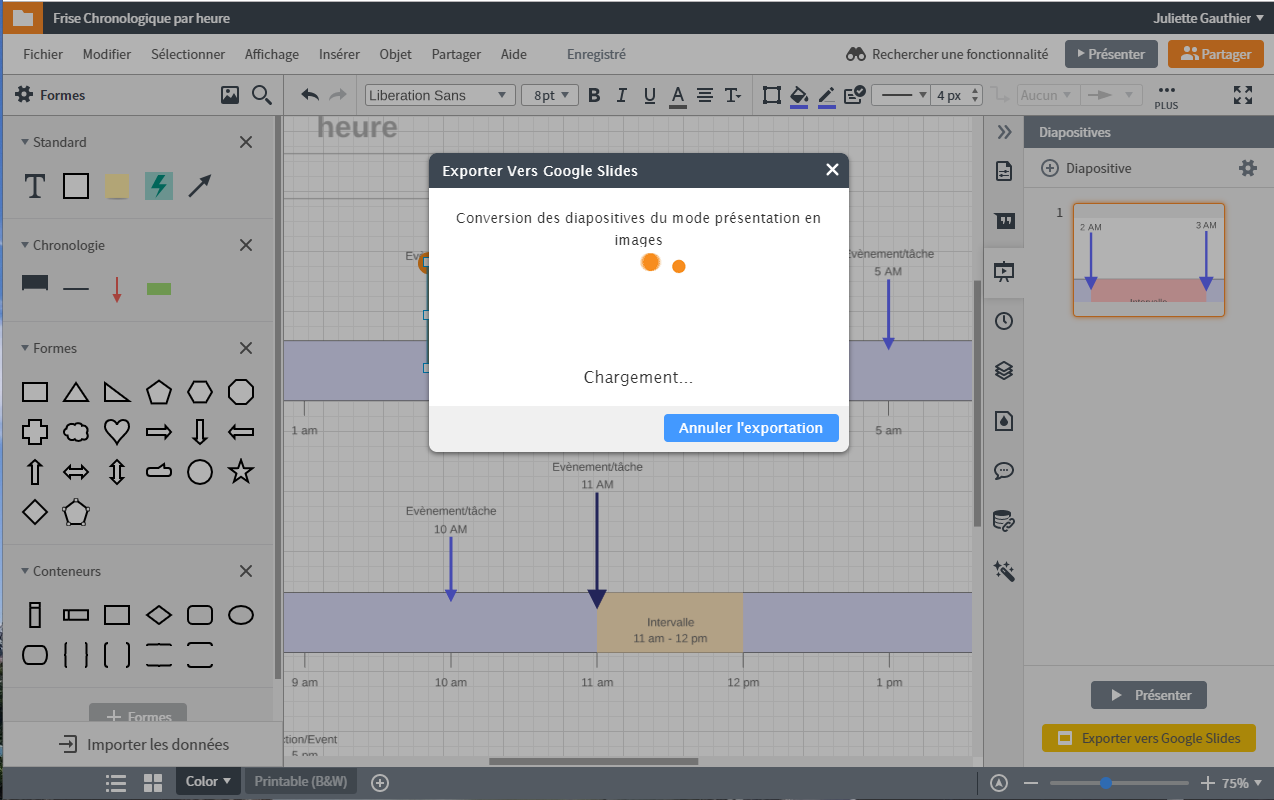Open the comments speech bubble icon
Image resolution: width=1274 pixels, height=800 pixels.
click(x=1004, y=470)
